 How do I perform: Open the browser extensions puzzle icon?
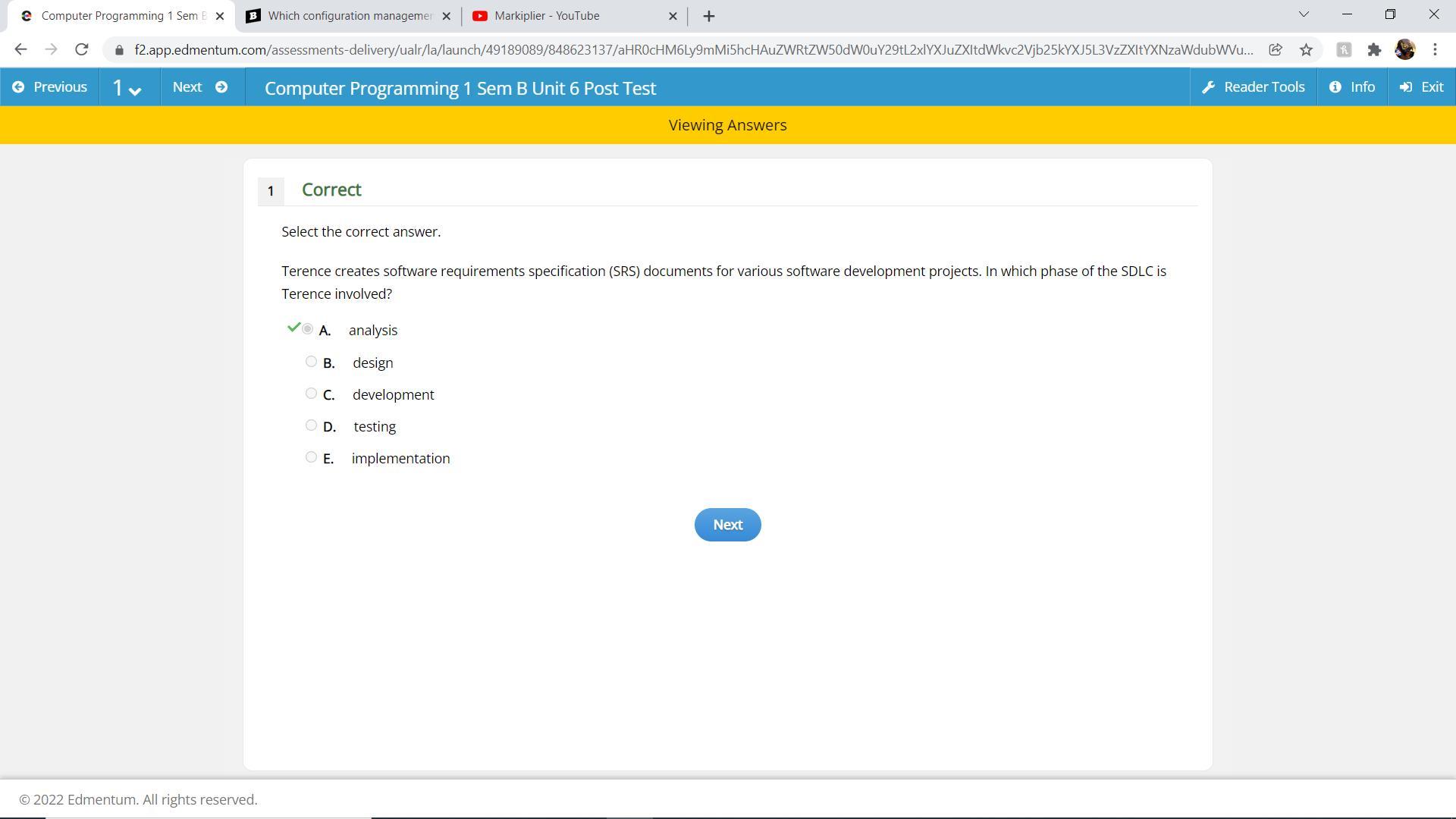1374,50
